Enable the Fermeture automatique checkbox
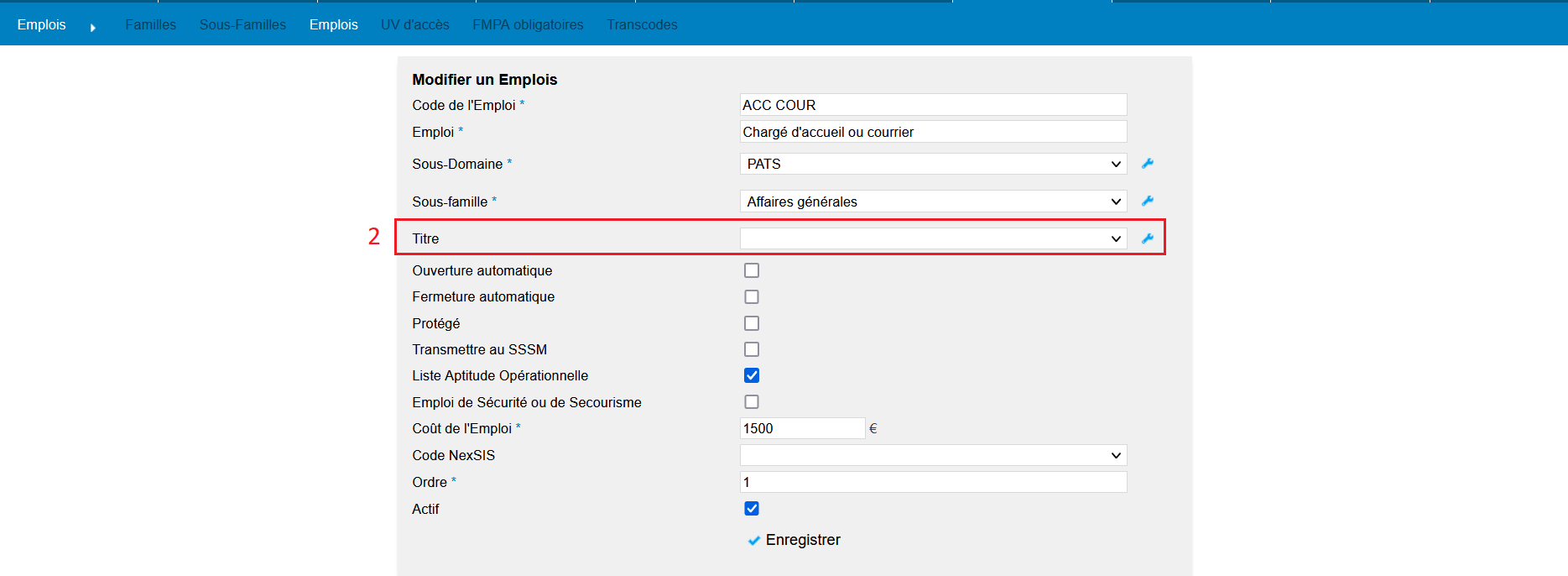 click(x=752, y=297)
